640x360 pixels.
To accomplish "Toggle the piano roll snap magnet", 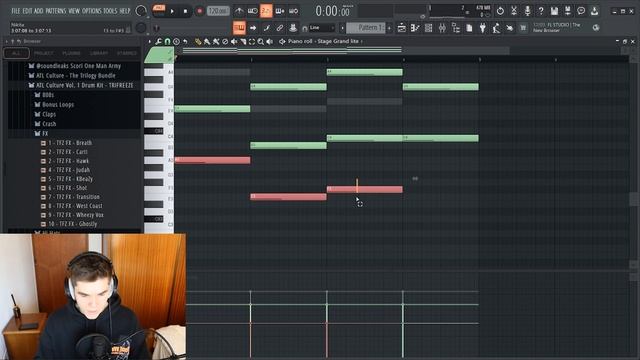I will click(167, 41).
